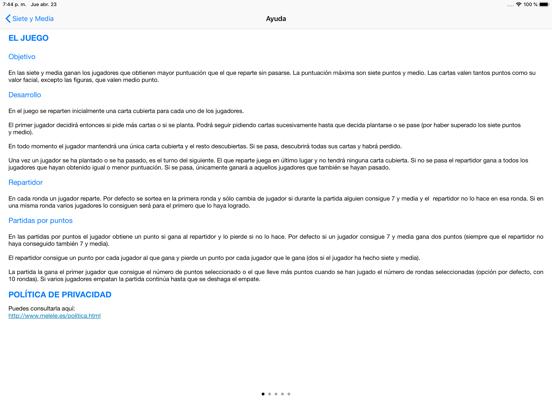Screen dimensions: 552x414
Task: Tap the Ayuda title
Action: tap(276, 19)
